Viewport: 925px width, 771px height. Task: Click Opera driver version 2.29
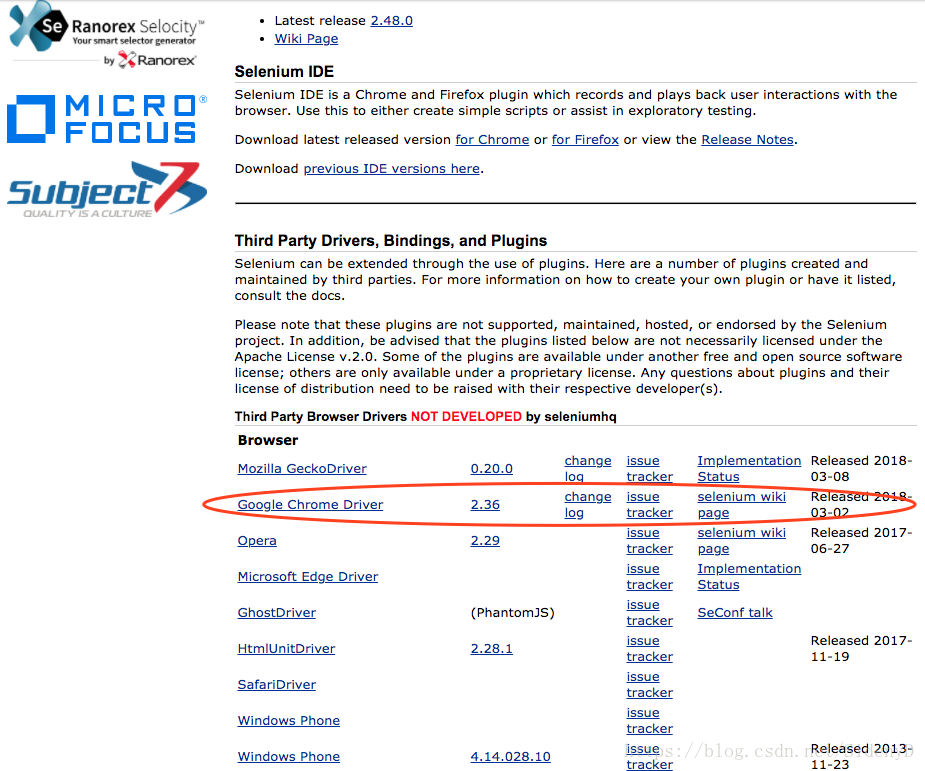(x=485, y=541)
